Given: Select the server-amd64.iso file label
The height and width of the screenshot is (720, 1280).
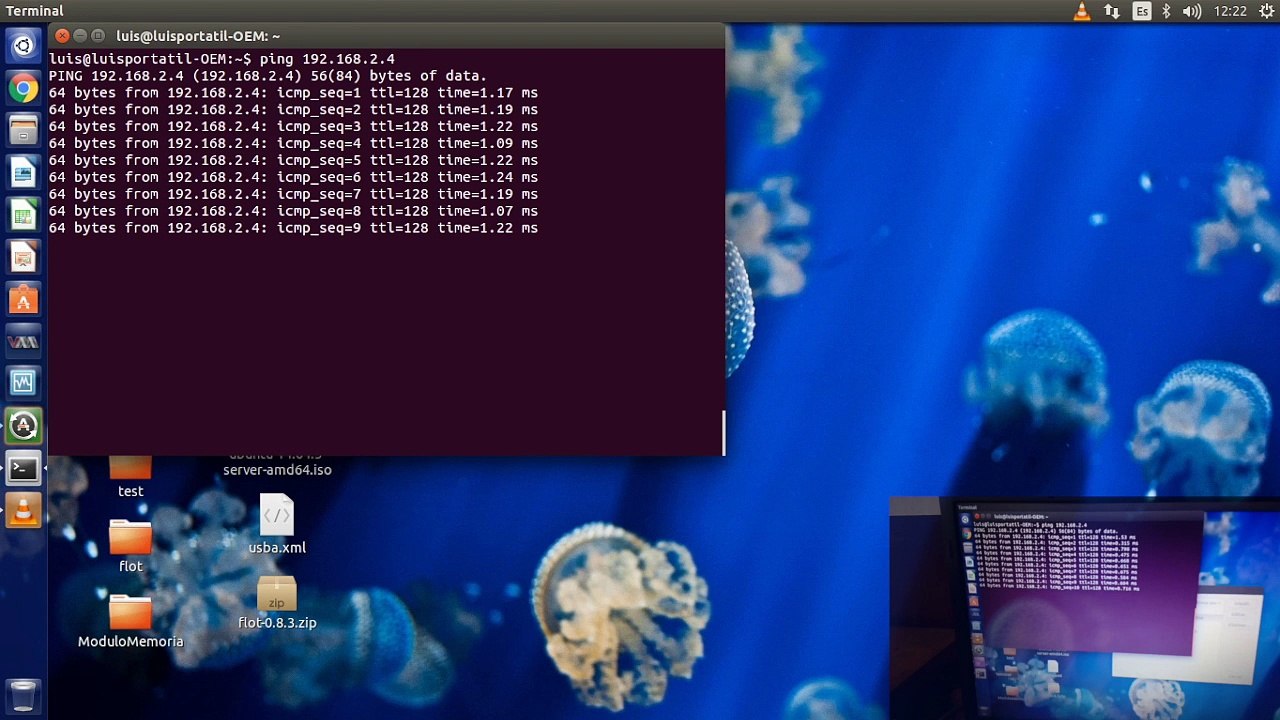Looking at the screenshot, I should (277, 469).
